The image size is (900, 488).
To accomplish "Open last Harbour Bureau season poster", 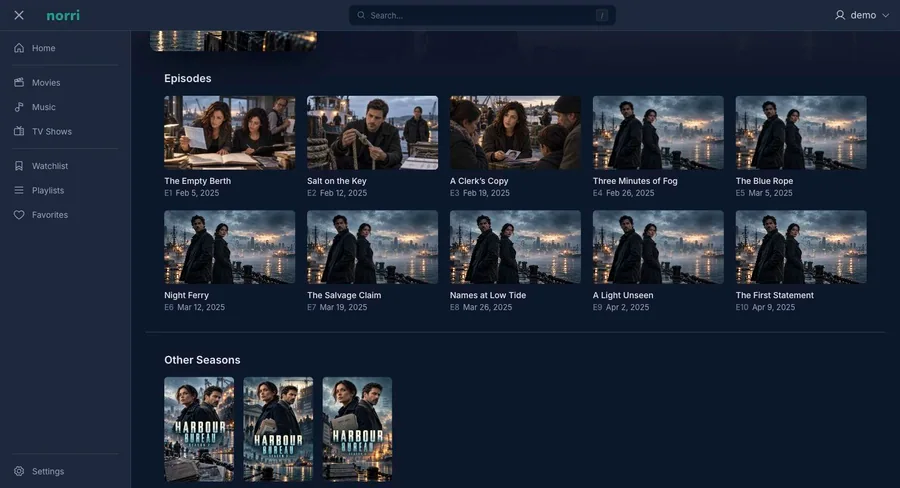I will click(x=358, y=429).
